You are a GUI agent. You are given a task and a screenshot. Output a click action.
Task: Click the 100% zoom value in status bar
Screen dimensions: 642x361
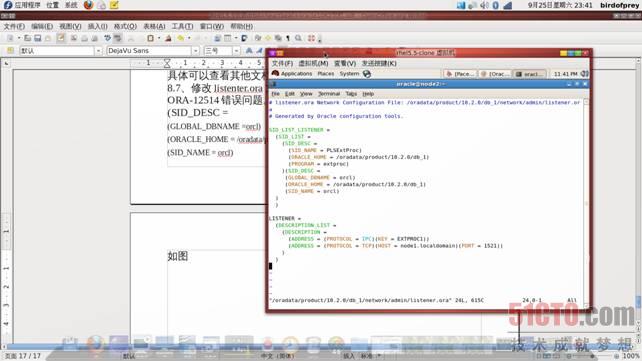(631, 356)
